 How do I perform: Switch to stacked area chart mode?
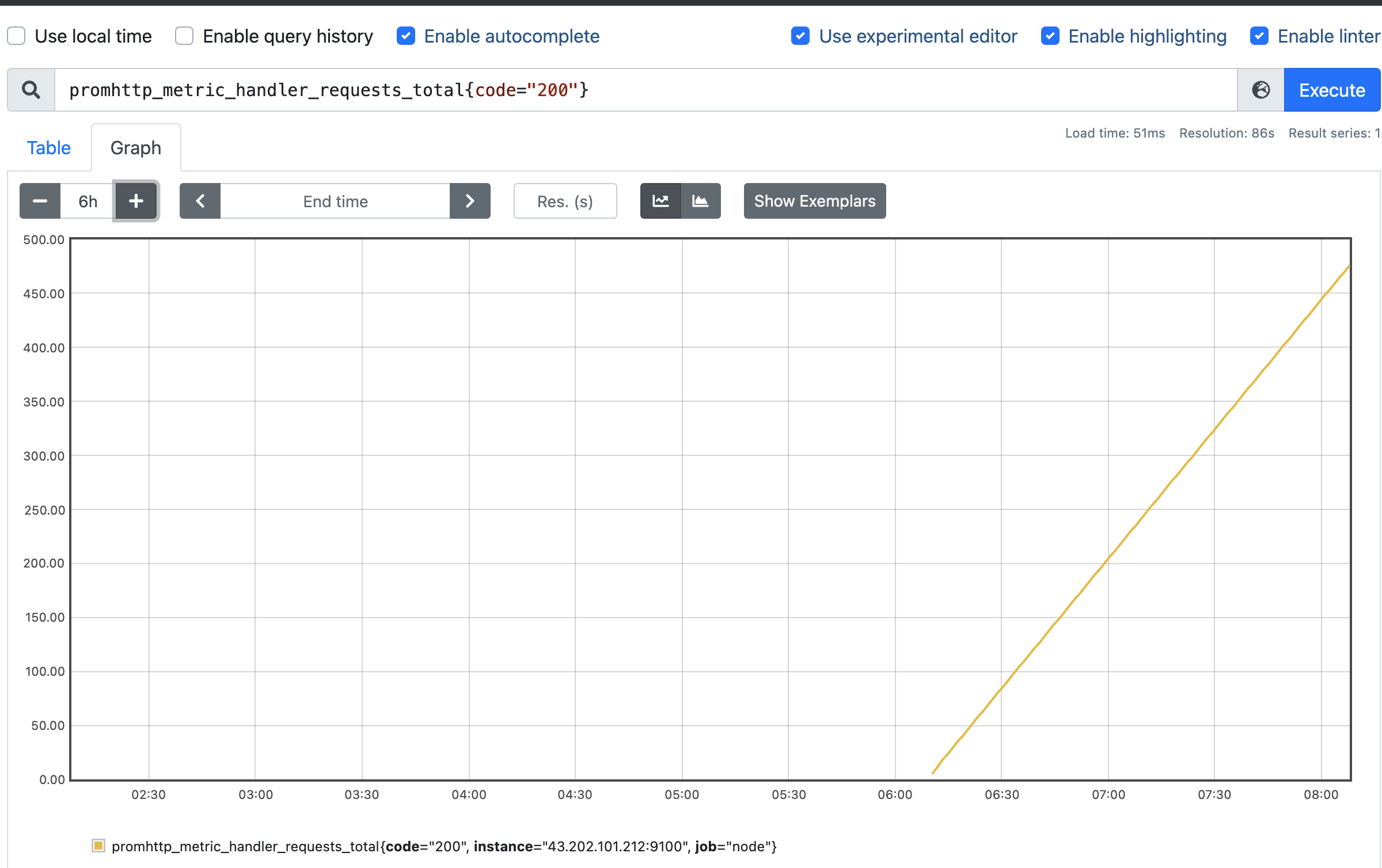(x=700, y=201)
